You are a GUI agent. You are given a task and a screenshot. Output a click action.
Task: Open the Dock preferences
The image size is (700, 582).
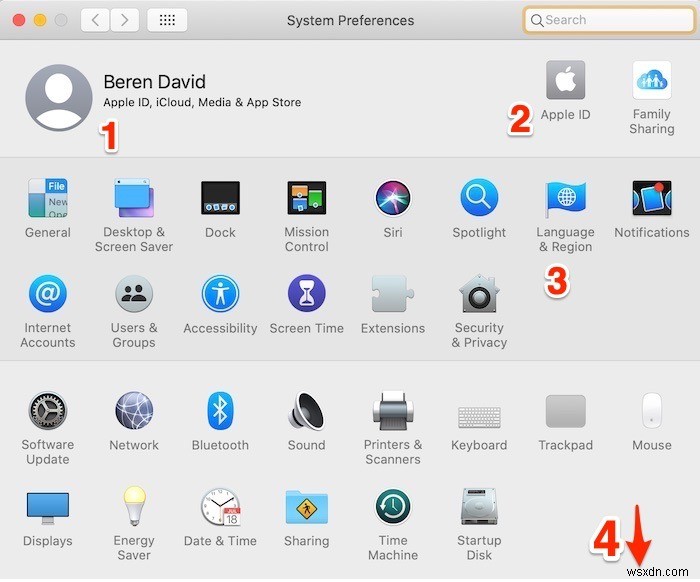tap(220, 198)
